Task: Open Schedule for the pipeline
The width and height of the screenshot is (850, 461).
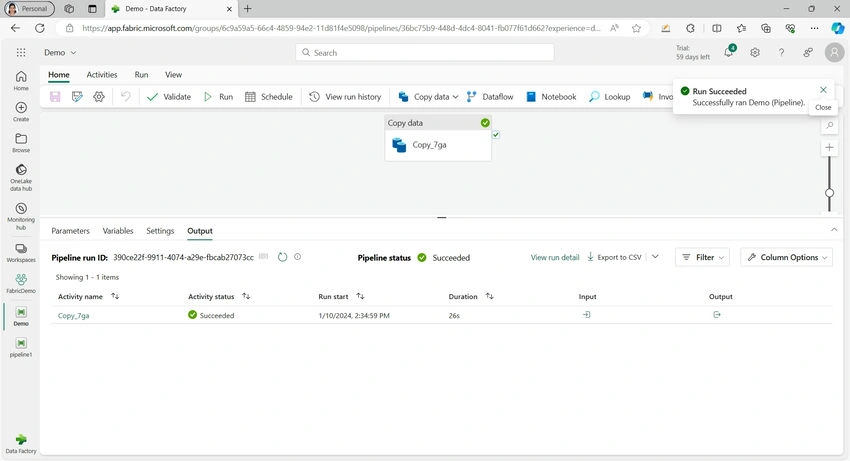Action: (269, 97)
